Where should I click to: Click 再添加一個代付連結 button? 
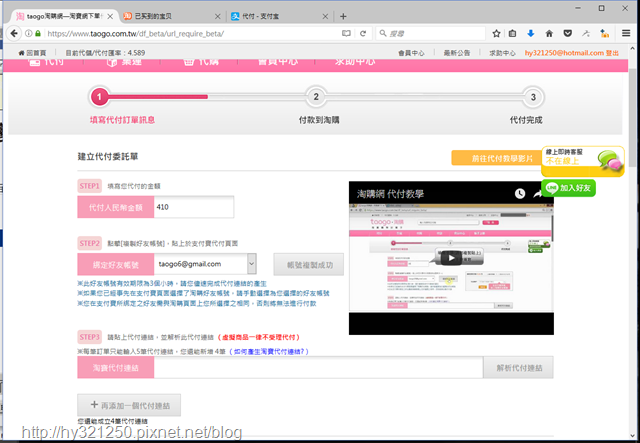click(x=129, y=405)
